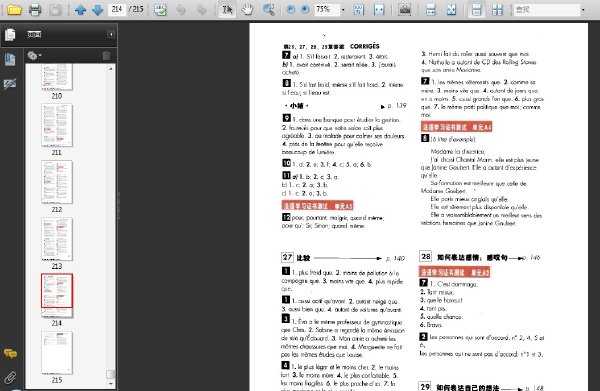The width and height of the screenshot is (600, 391).
Task: Click the green-check page tool icon
Action: (160, 10)
